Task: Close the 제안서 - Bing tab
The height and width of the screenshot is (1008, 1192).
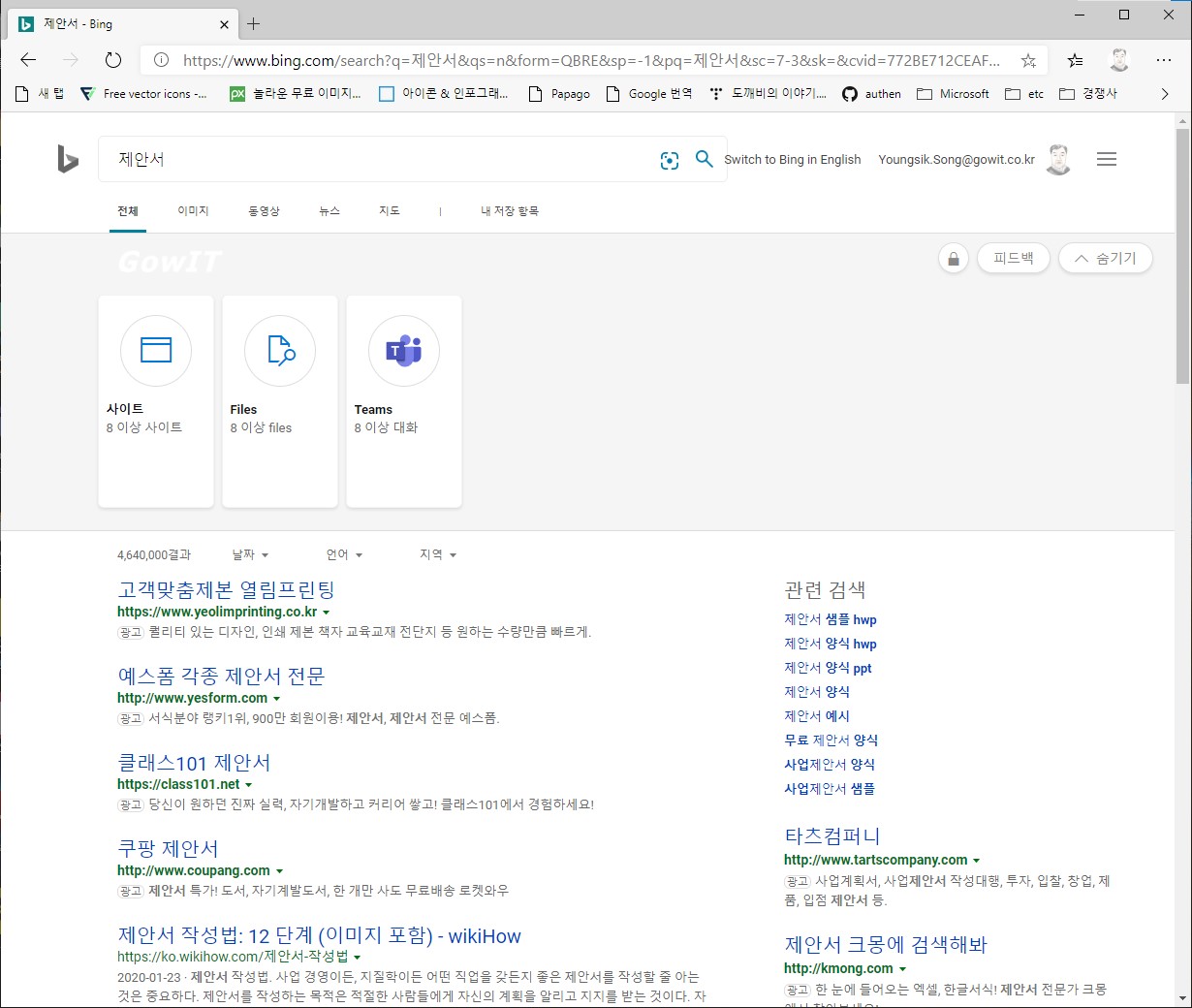Action: 225,24
